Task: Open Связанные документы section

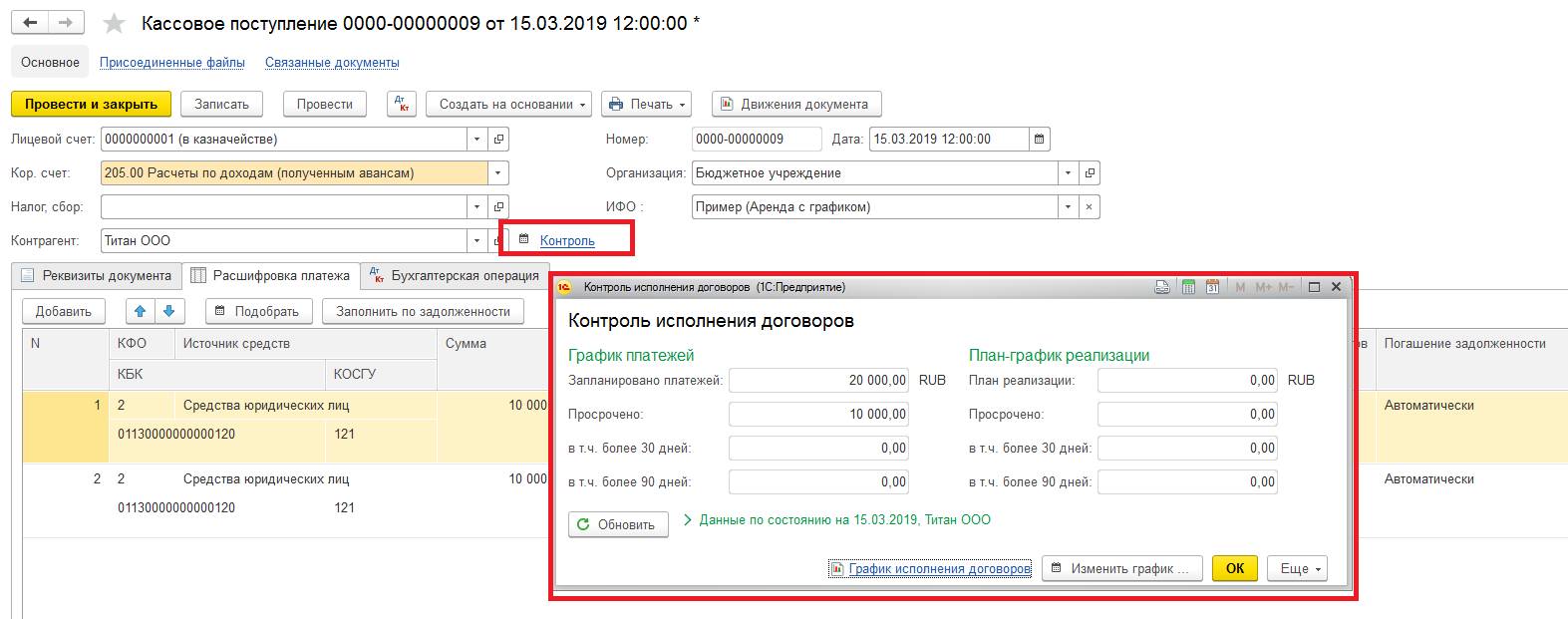Action: tap(332, 62)
